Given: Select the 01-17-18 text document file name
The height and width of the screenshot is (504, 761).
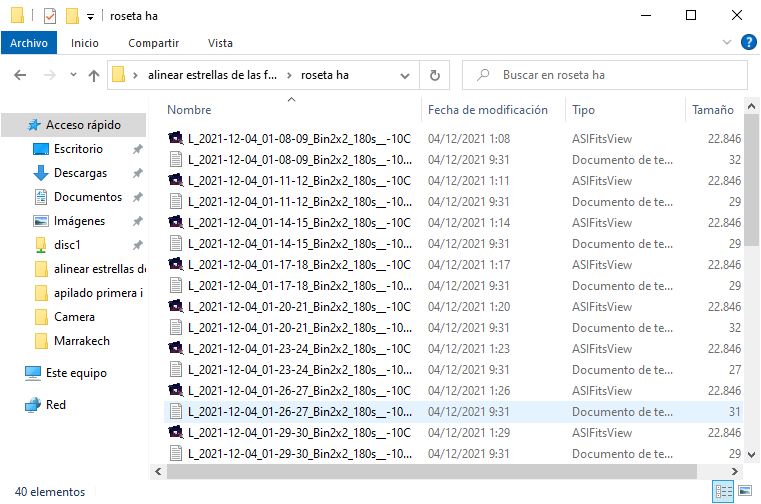Looking at the screenshot, I should tap(300, 286).
